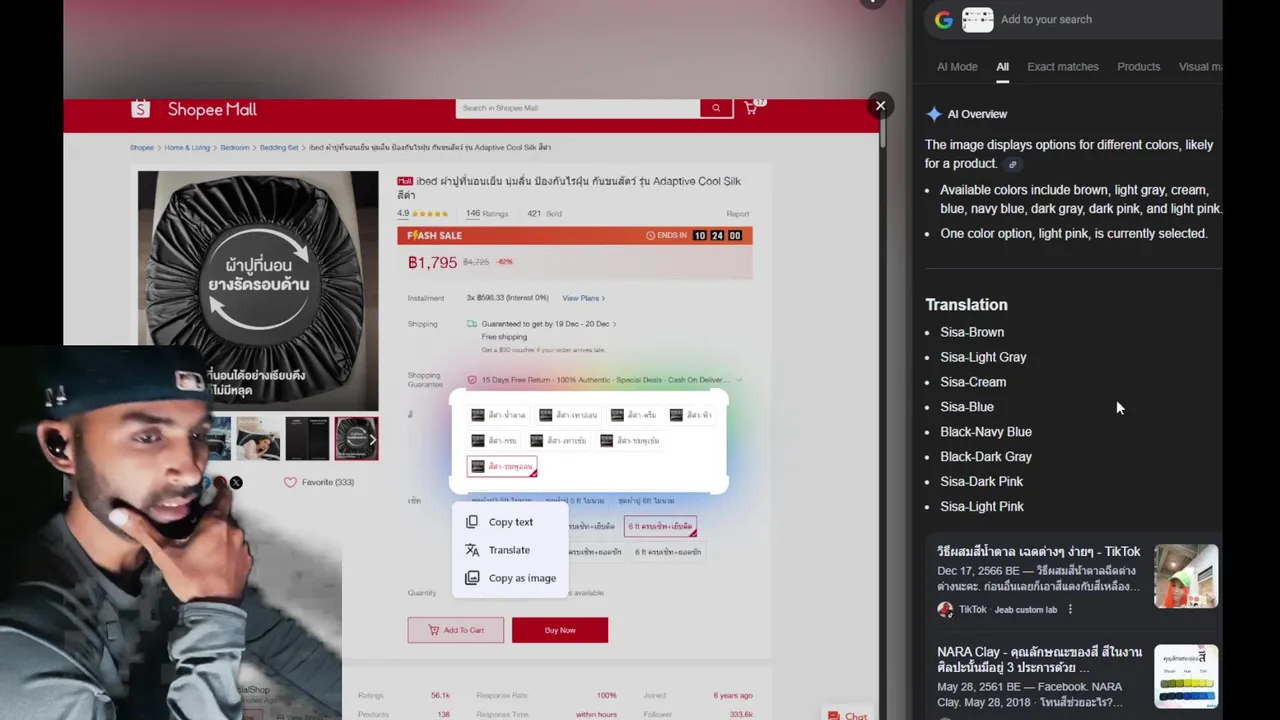1280x720 pixels.
Task: Click the '6 years ago' Joined value
Action: click(x=733, y=695)
